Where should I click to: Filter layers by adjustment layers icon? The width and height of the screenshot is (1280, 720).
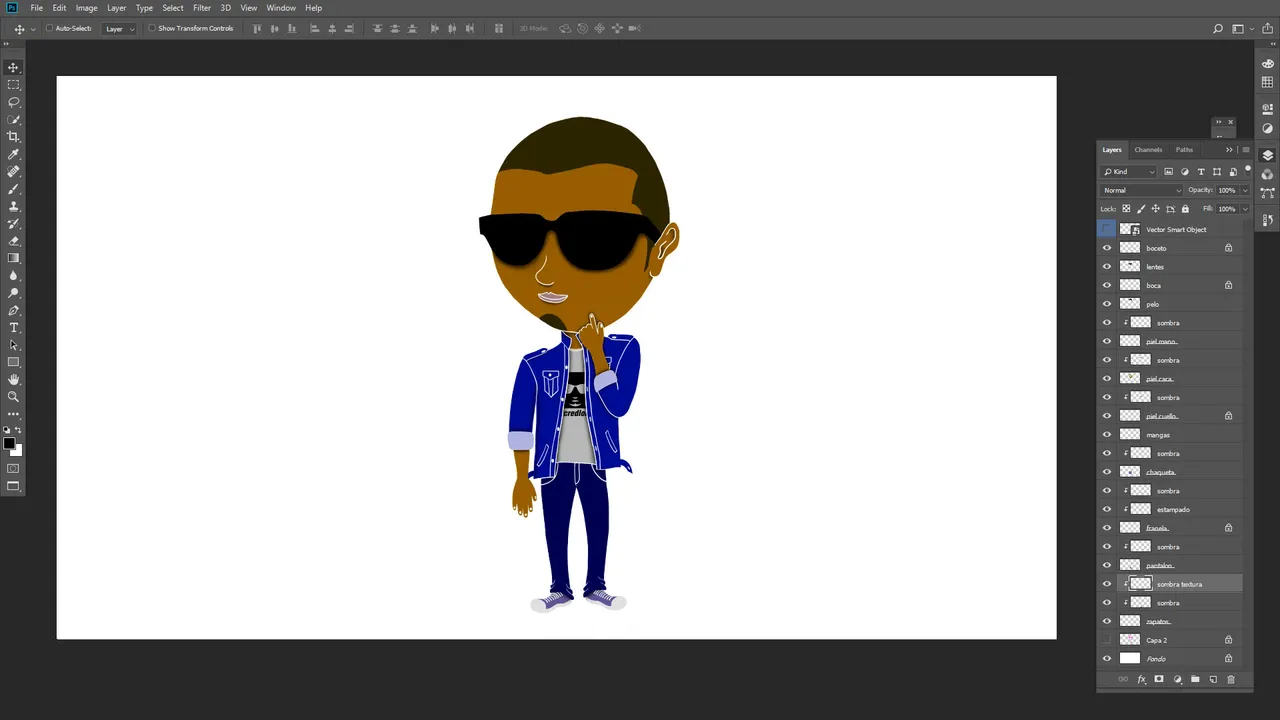click(x=1185, y=172)
